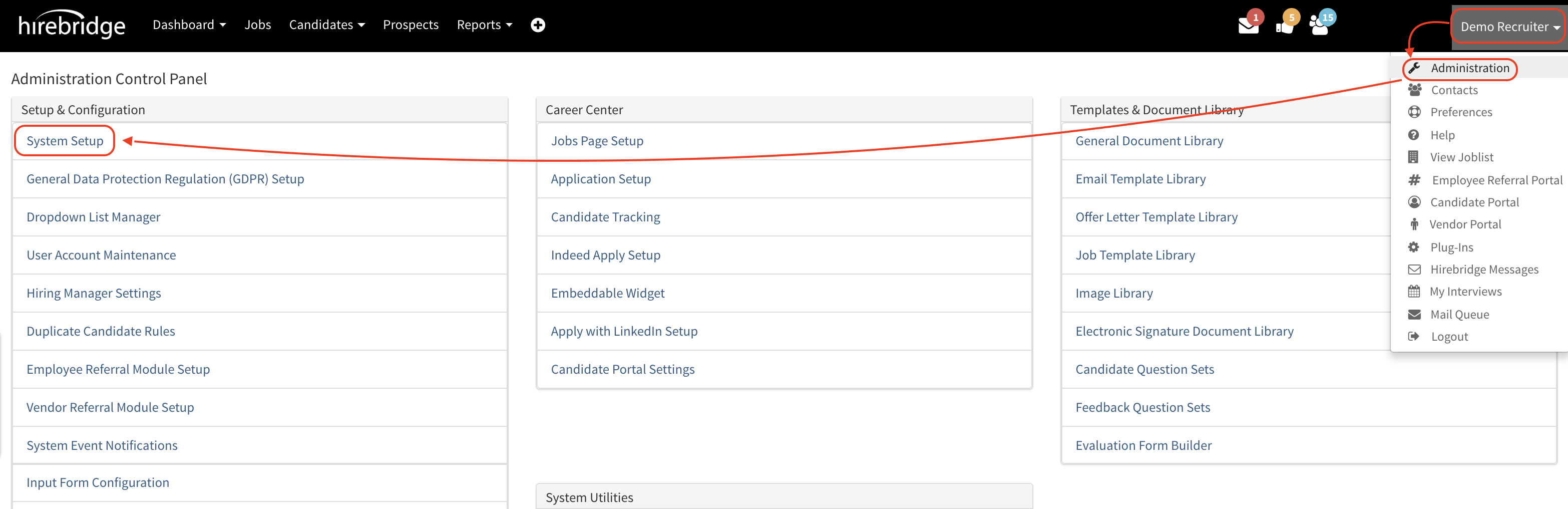Click the Evaluation Form Builder link
The width and height of the screenshot is (1568, 509).
tap(1144, 445)
